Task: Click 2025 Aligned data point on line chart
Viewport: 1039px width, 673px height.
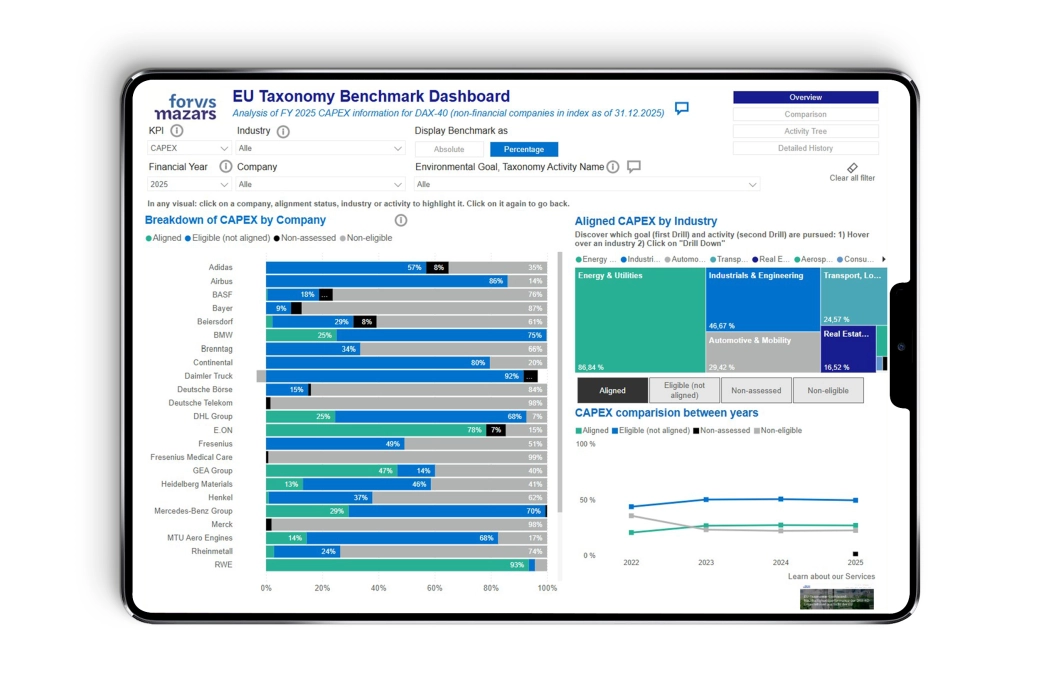Action: click(x=855, y=525)
